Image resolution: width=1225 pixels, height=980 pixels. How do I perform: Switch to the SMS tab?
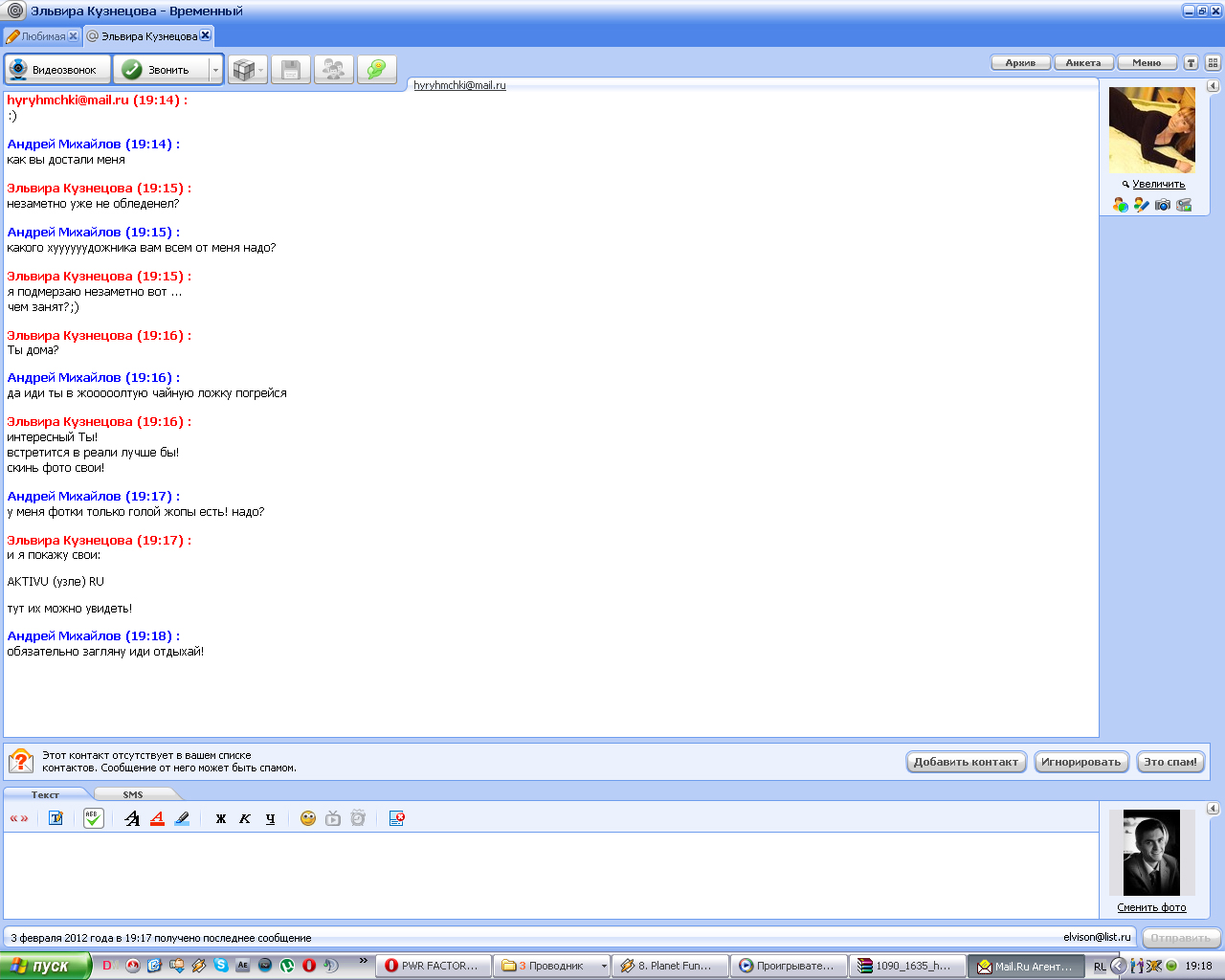[133, 794]
